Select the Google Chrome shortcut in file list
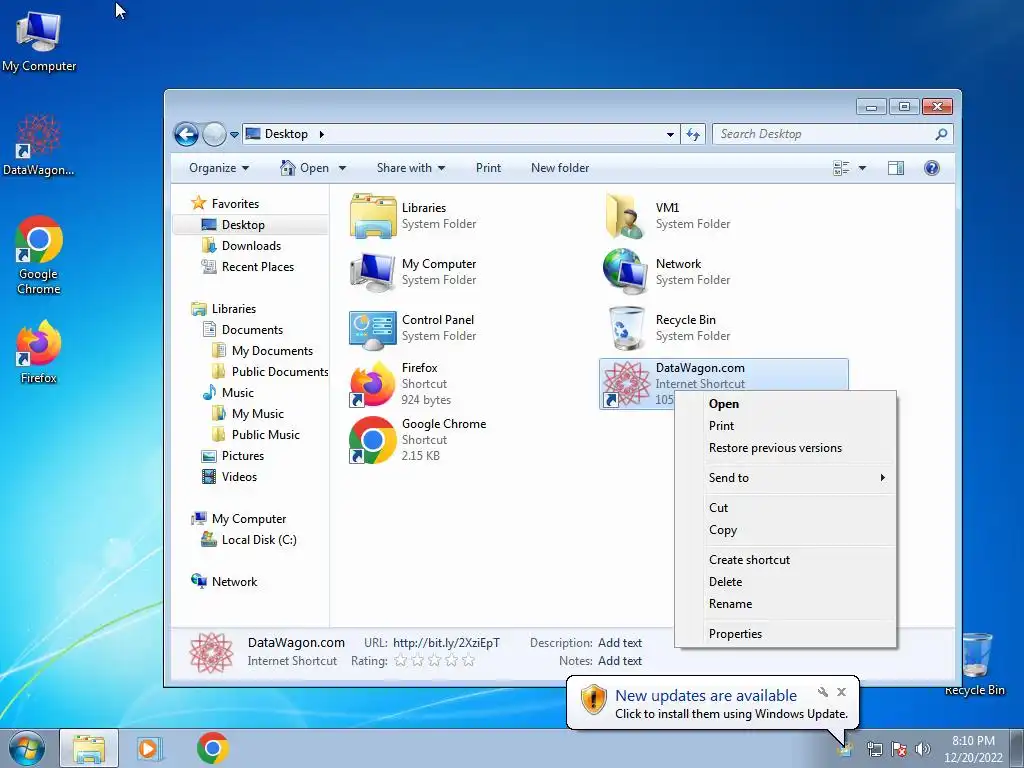Viewport: 1024px width, 768px height. pos(372,440)
